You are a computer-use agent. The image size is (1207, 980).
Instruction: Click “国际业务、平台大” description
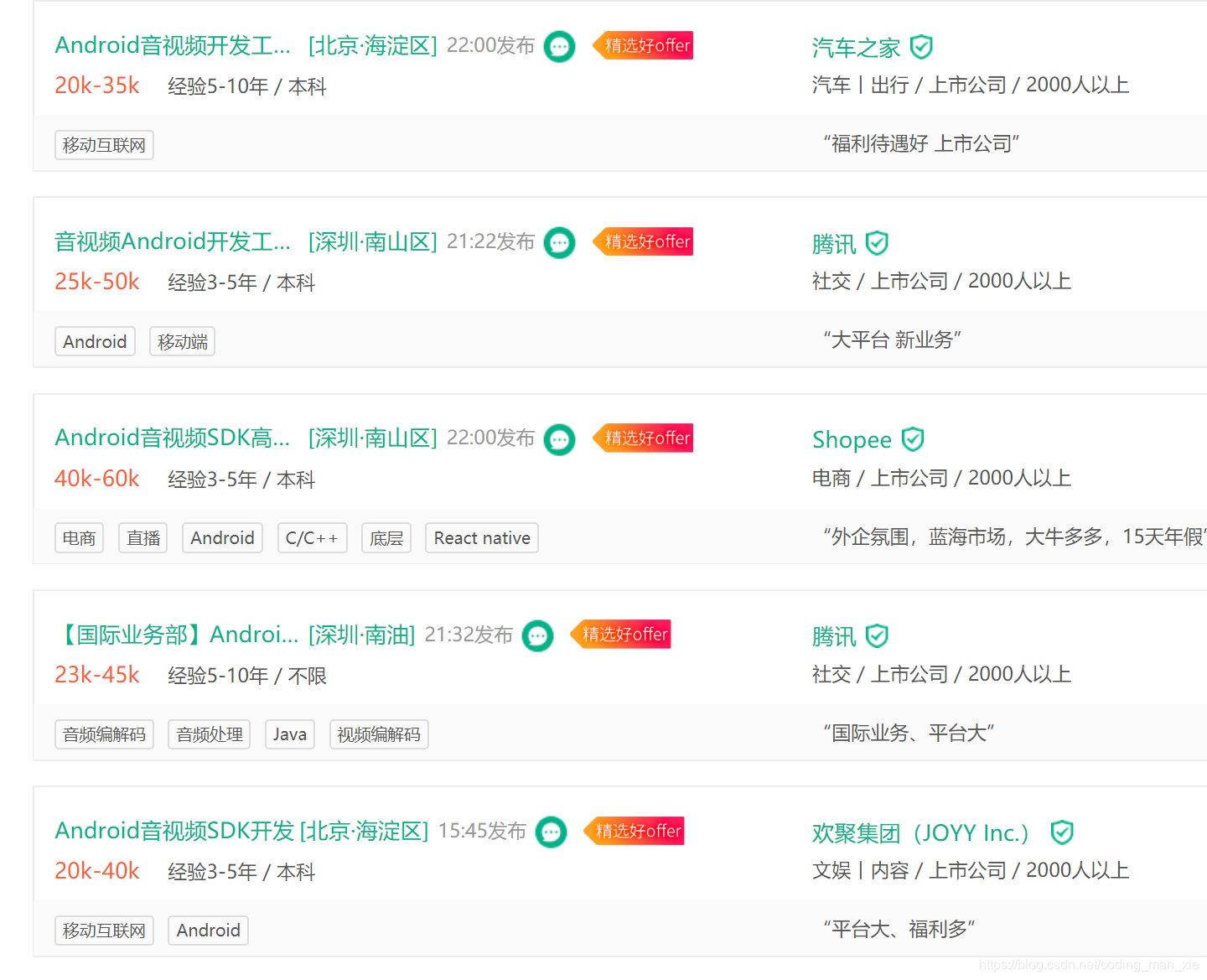coord(909,734)
